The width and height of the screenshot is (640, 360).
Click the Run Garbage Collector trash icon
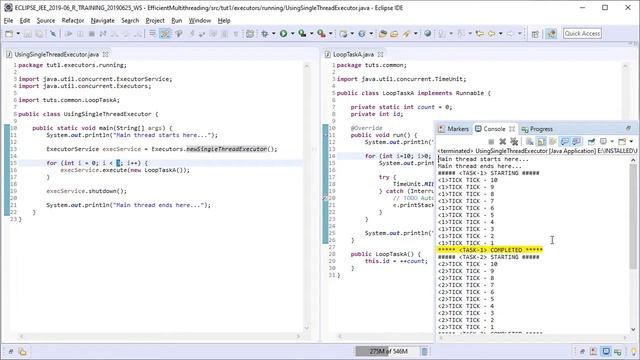pyautogui.click(x=424, y=351)
